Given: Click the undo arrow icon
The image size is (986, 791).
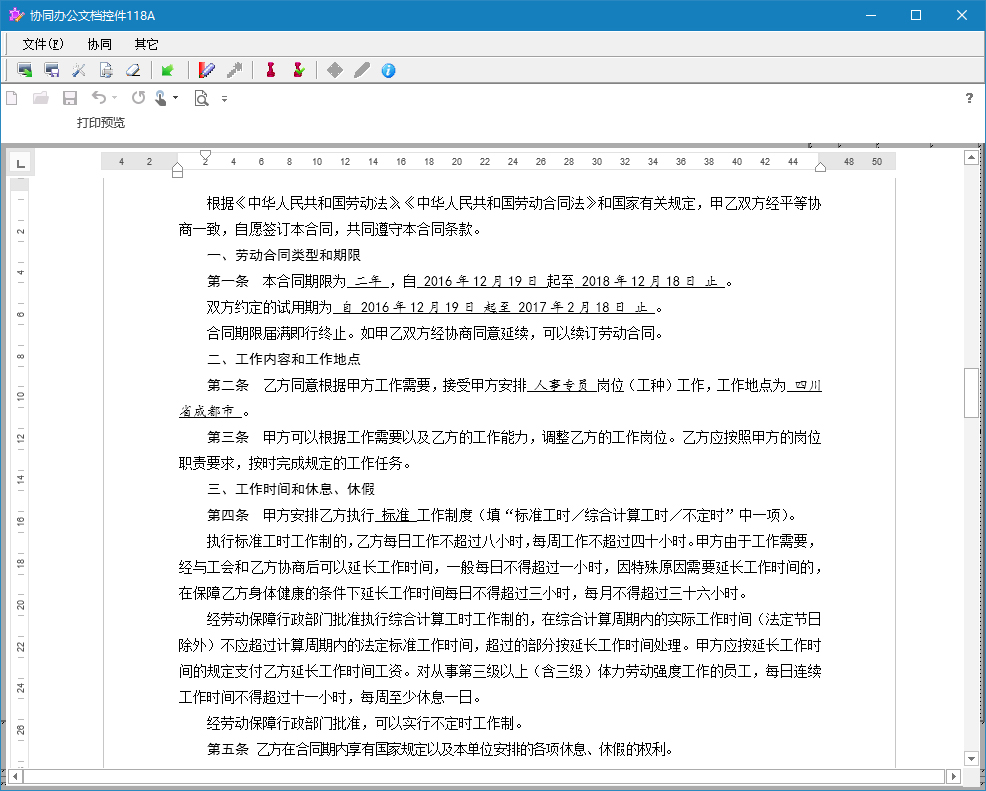Looking at the screenshot, I should (x=99, y=97).
